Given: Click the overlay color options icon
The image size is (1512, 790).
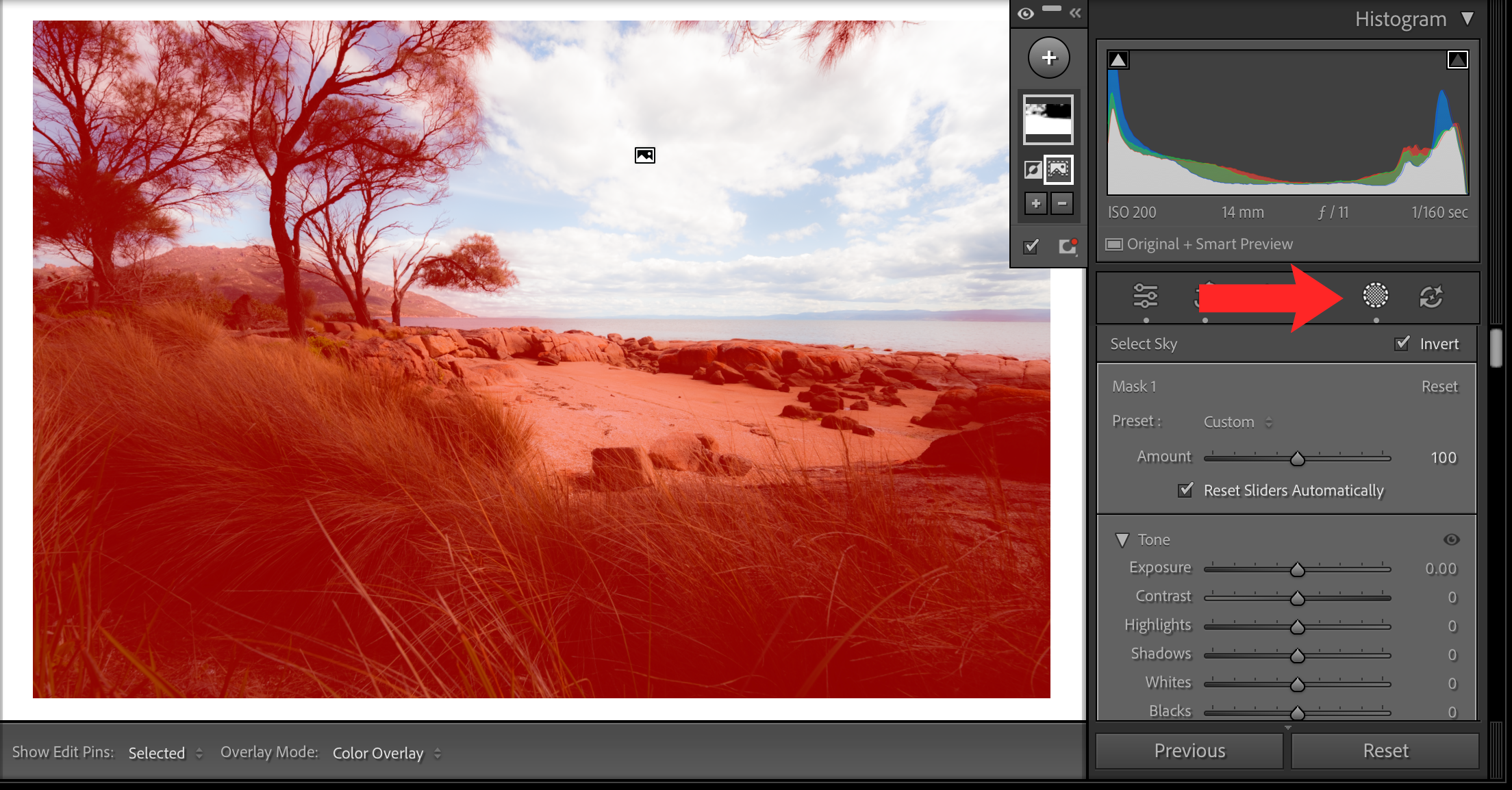Looking at the screenshot, I should point(1068,246).
